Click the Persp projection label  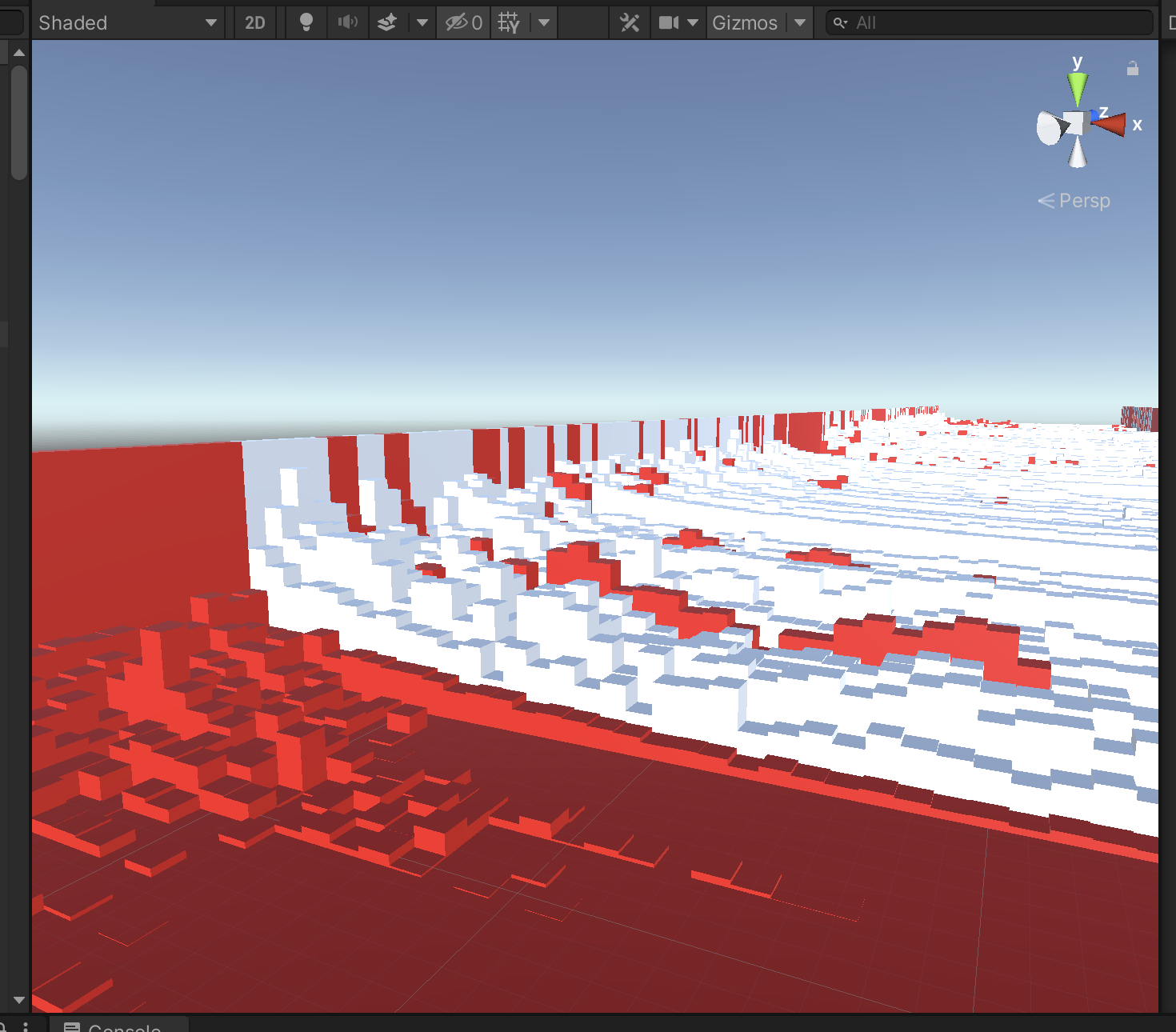pos(1083,201)
